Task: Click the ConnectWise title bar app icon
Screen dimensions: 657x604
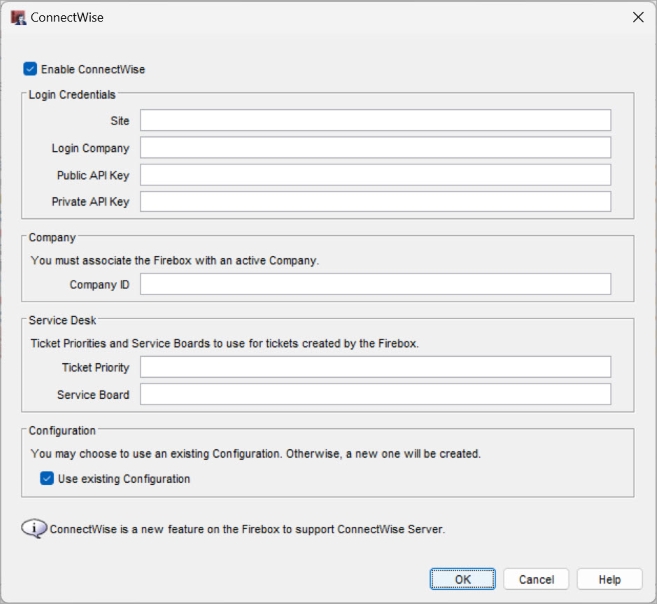Action: [x=18, y=18]
